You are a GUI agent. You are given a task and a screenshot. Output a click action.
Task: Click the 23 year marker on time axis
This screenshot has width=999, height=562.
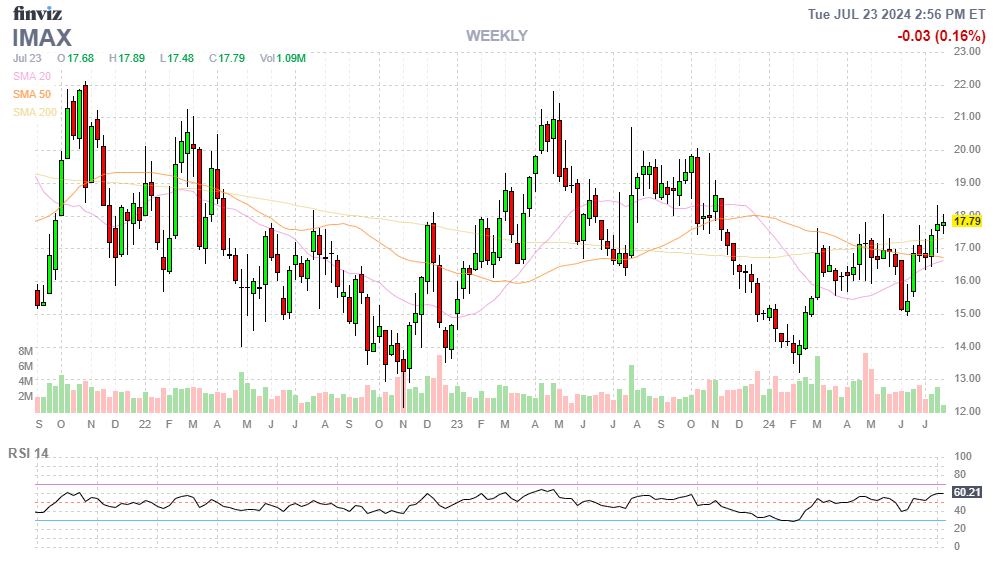point(457,424)
